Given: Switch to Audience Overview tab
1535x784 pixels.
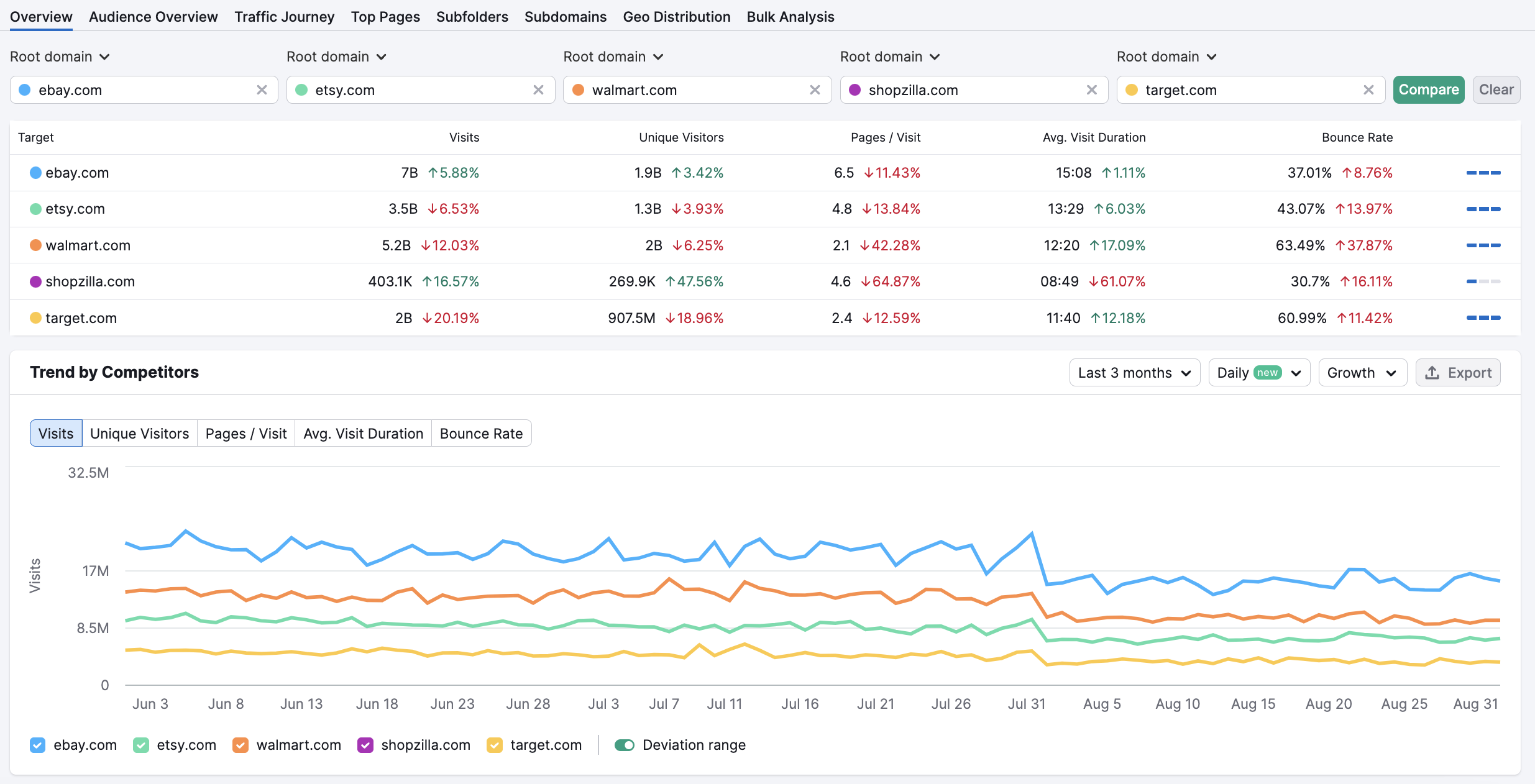Looking at the screenshot, I should click(x=153, y=17).
